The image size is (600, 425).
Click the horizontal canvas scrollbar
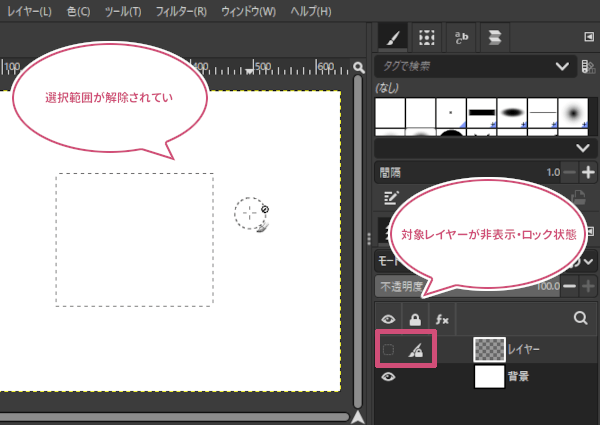174,417
